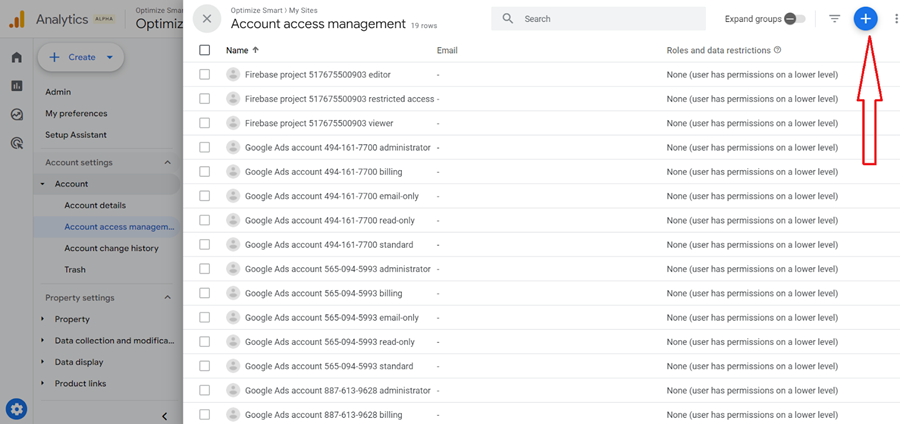Select checkbox for Google Ads 565-094-5993 billing
This screenshot has width=900, height=424.
[x=205, y=293]
